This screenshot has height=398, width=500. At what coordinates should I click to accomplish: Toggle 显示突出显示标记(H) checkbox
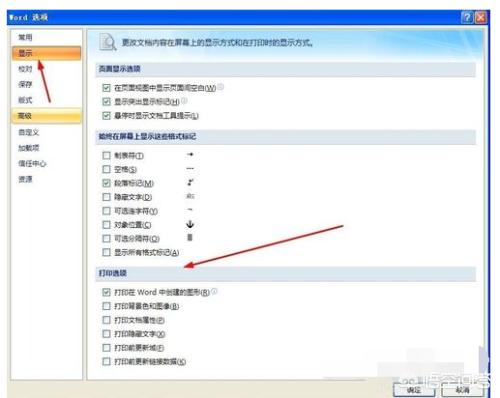tap(106, 101)
